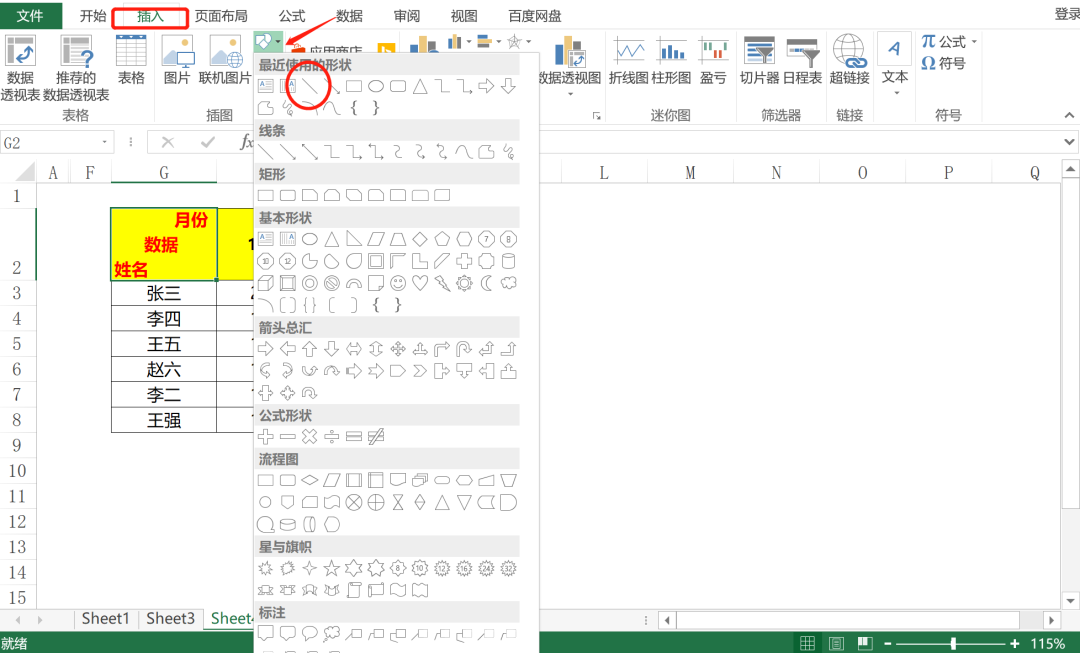Switch to Sheet1 tab
Image resolution: width=1080 pixels, height=653 pixels.
point(105,619)
